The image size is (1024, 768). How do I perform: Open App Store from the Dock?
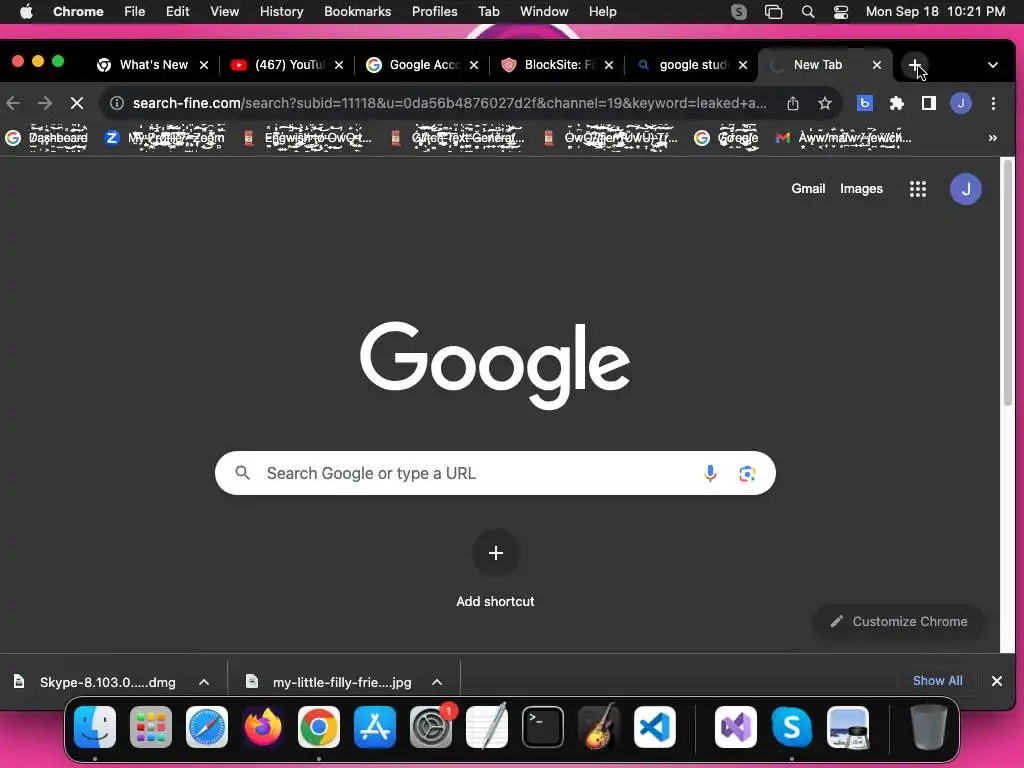[x=375, y=727]
